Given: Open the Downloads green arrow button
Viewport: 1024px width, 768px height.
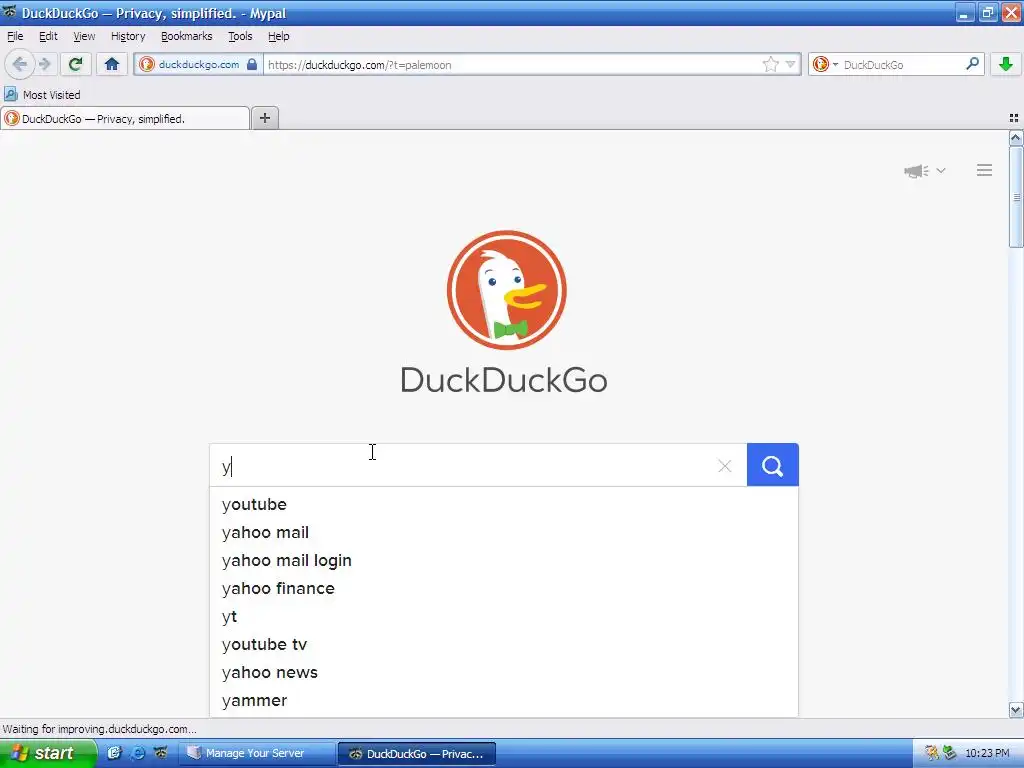Looking at the screenshot, I should tap(1005, 64).
